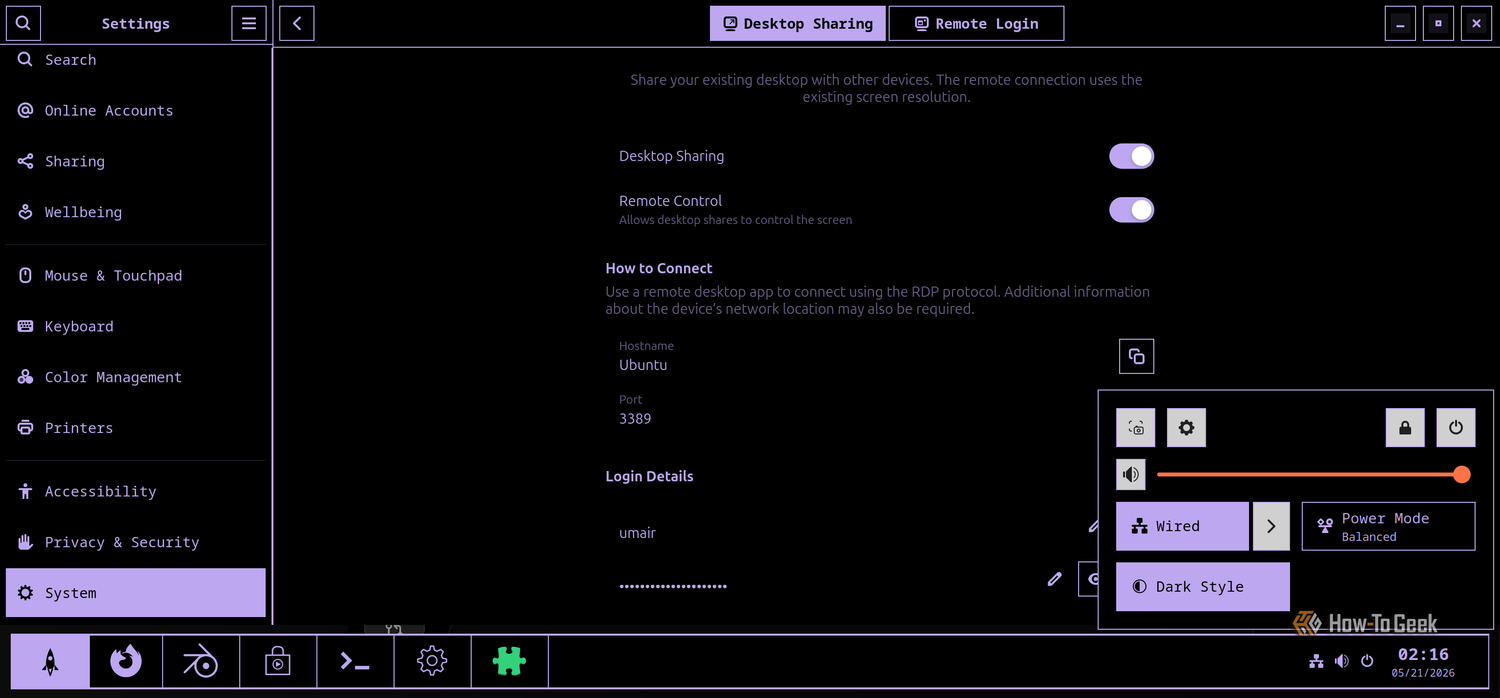Mute volume using the speaker icon
Viewport: 1500px width, 698px height.
pyautogui.click(x=1131, y=474)
